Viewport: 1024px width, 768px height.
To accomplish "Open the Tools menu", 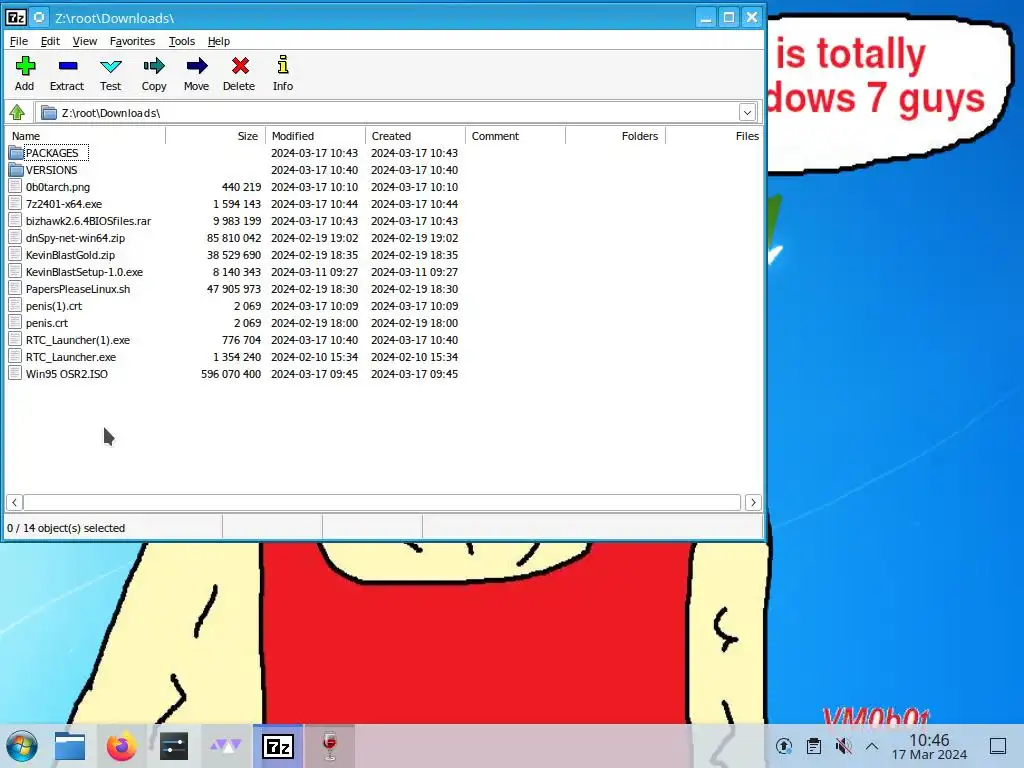I will click(x=182, y=41).
